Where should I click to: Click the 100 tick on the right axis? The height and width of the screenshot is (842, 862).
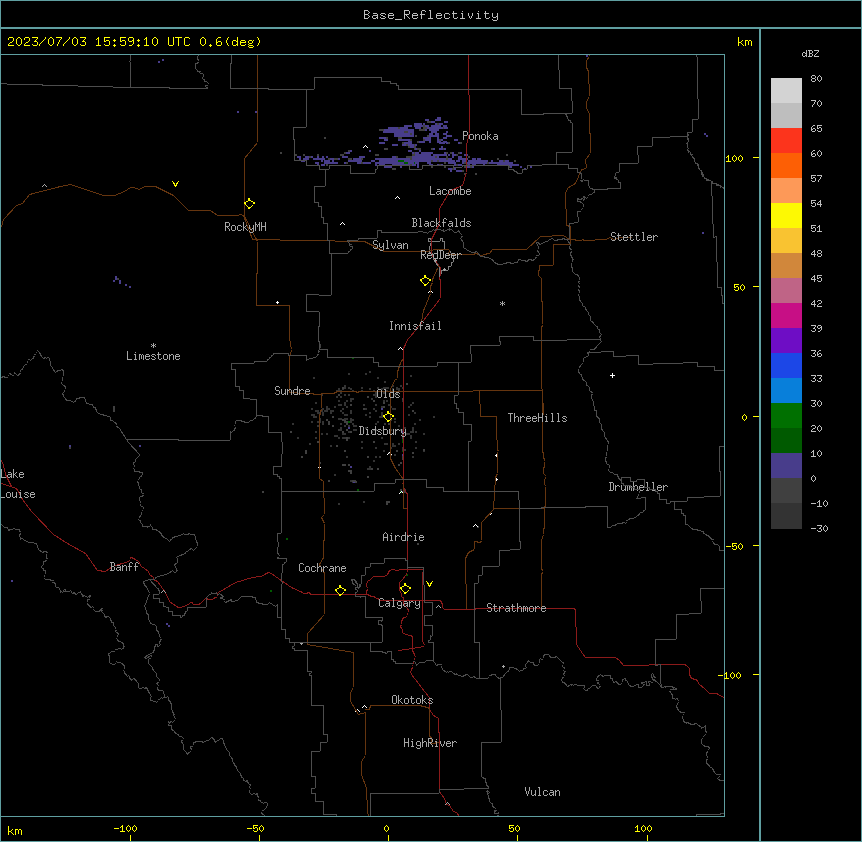734,158
